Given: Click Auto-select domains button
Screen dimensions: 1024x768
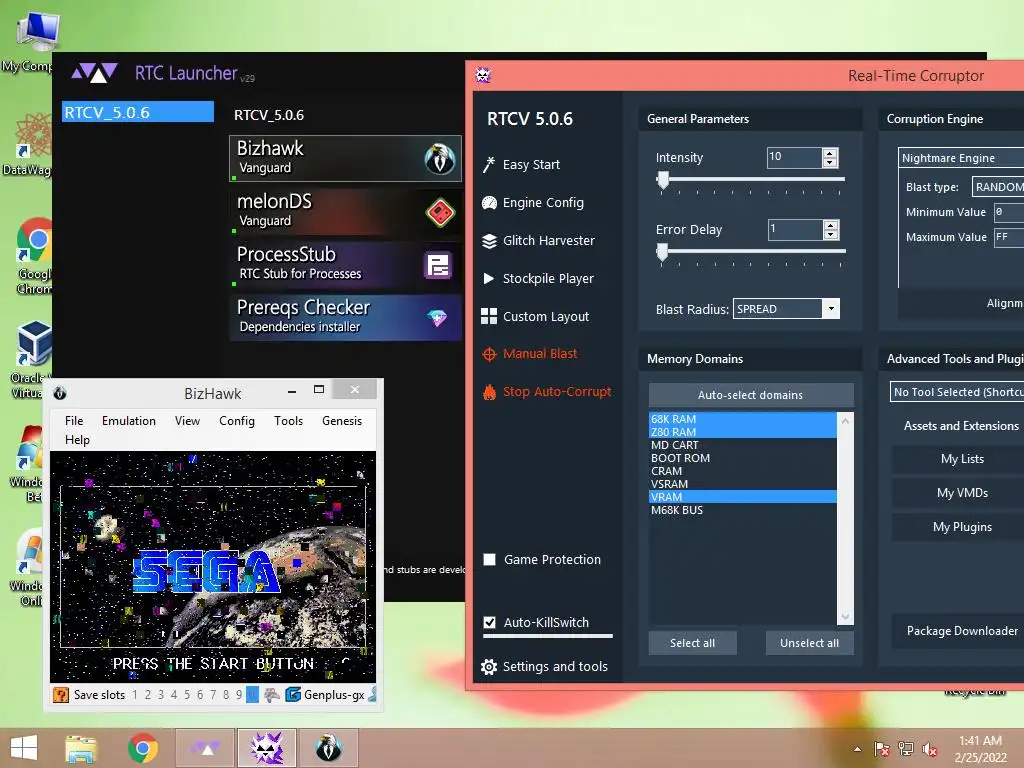Looking at the screenshot, I should [x=750, y=394].
